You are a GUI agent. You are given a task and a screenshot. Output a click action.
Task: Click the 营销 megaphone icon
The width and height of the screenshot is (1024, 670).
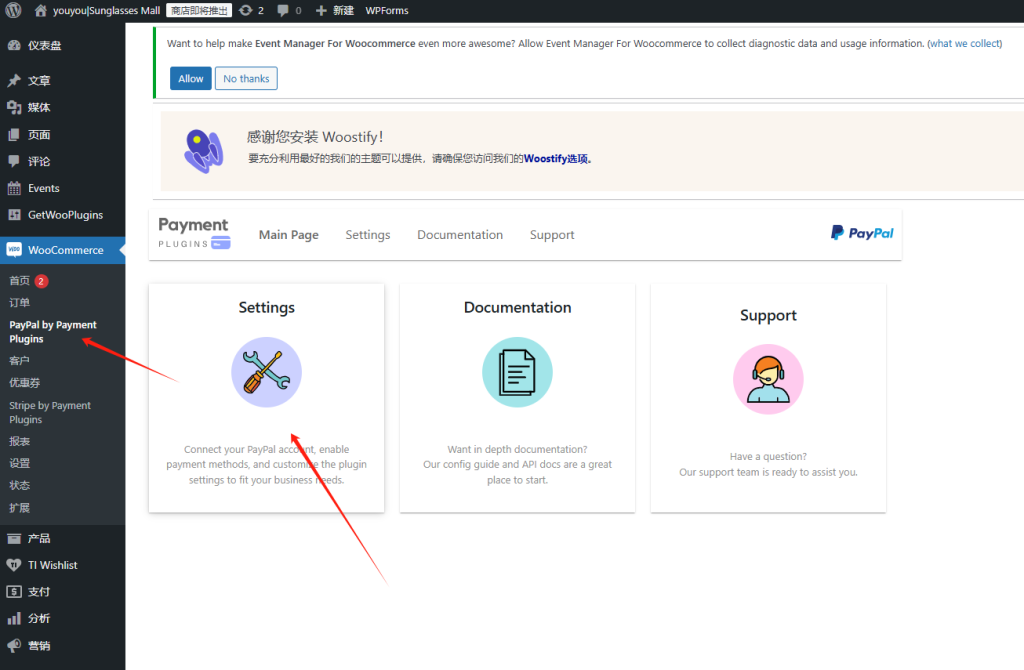(14, 644)
